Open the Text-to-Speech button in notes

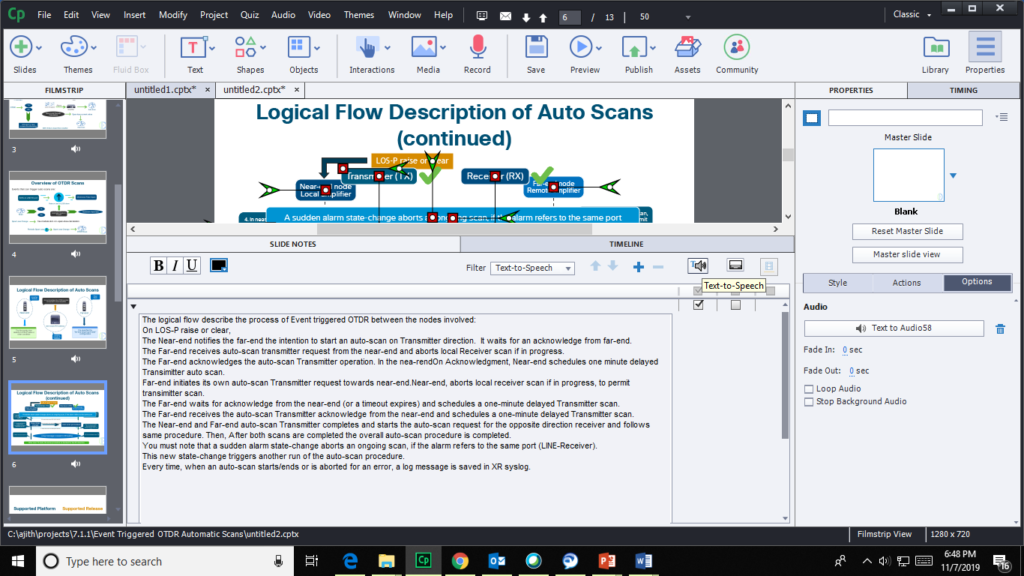[697, 265]
